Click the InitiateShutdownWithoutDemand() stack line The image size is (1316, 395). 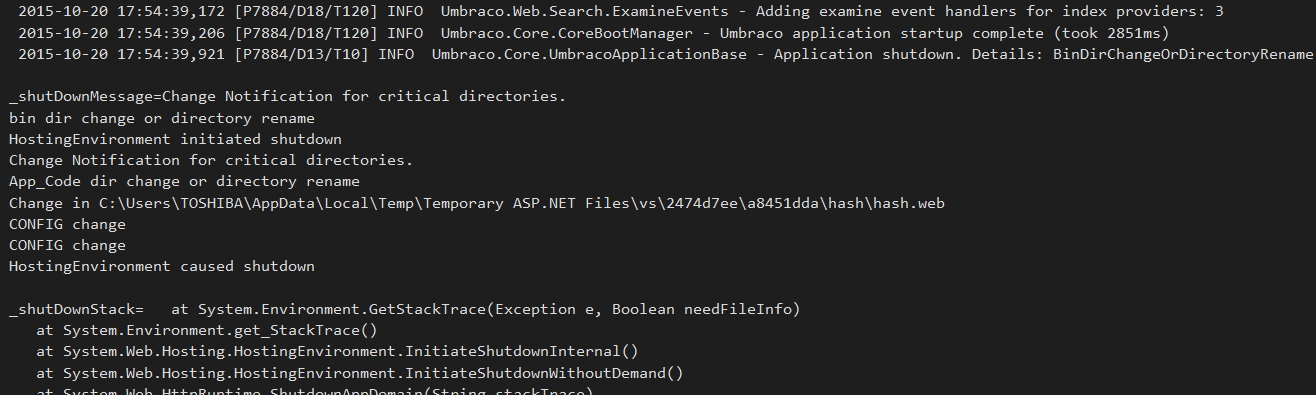pos(360,373)
